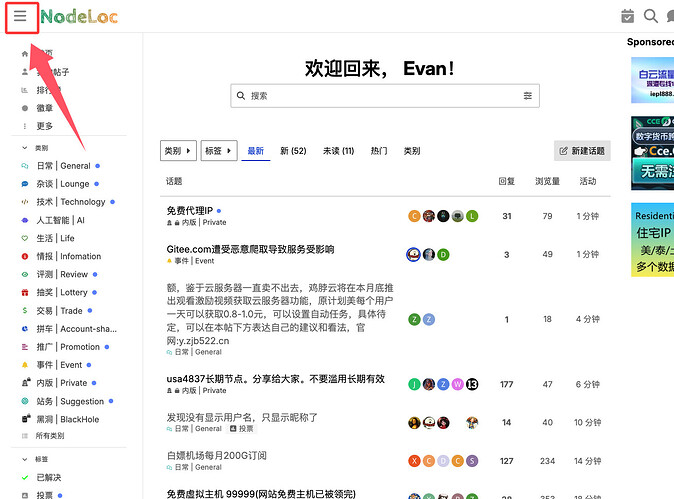Click the NodeLoc logo
The height and width of the screenshot is (499, 674).
(79, 17)
